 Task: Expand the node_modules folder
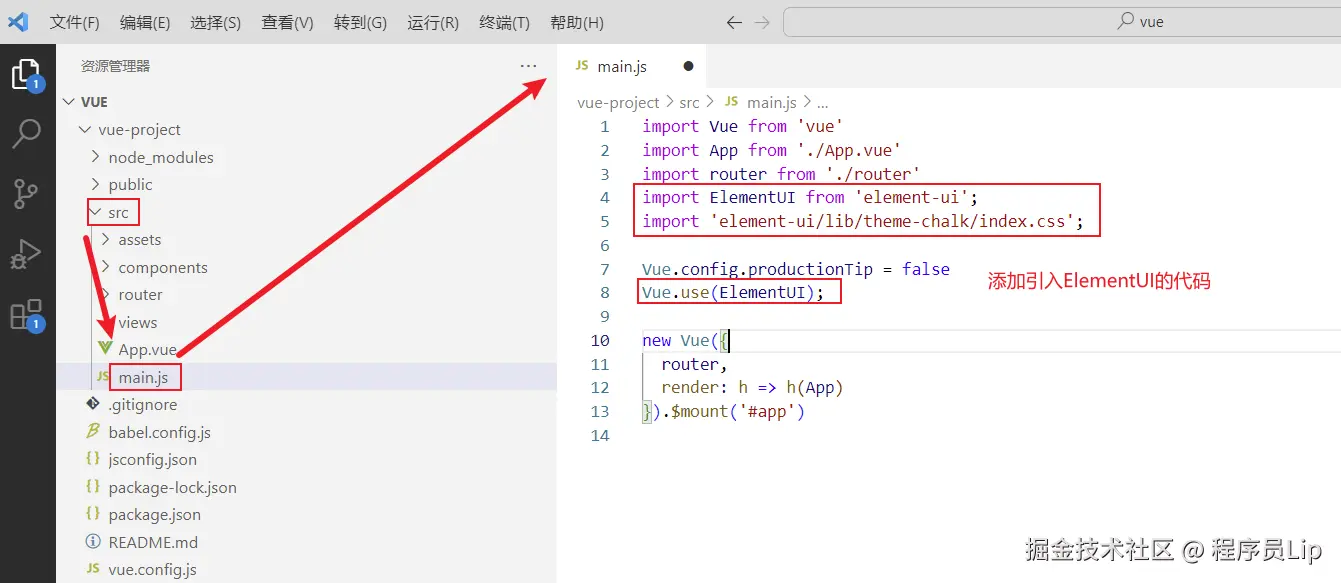[95, 157]
